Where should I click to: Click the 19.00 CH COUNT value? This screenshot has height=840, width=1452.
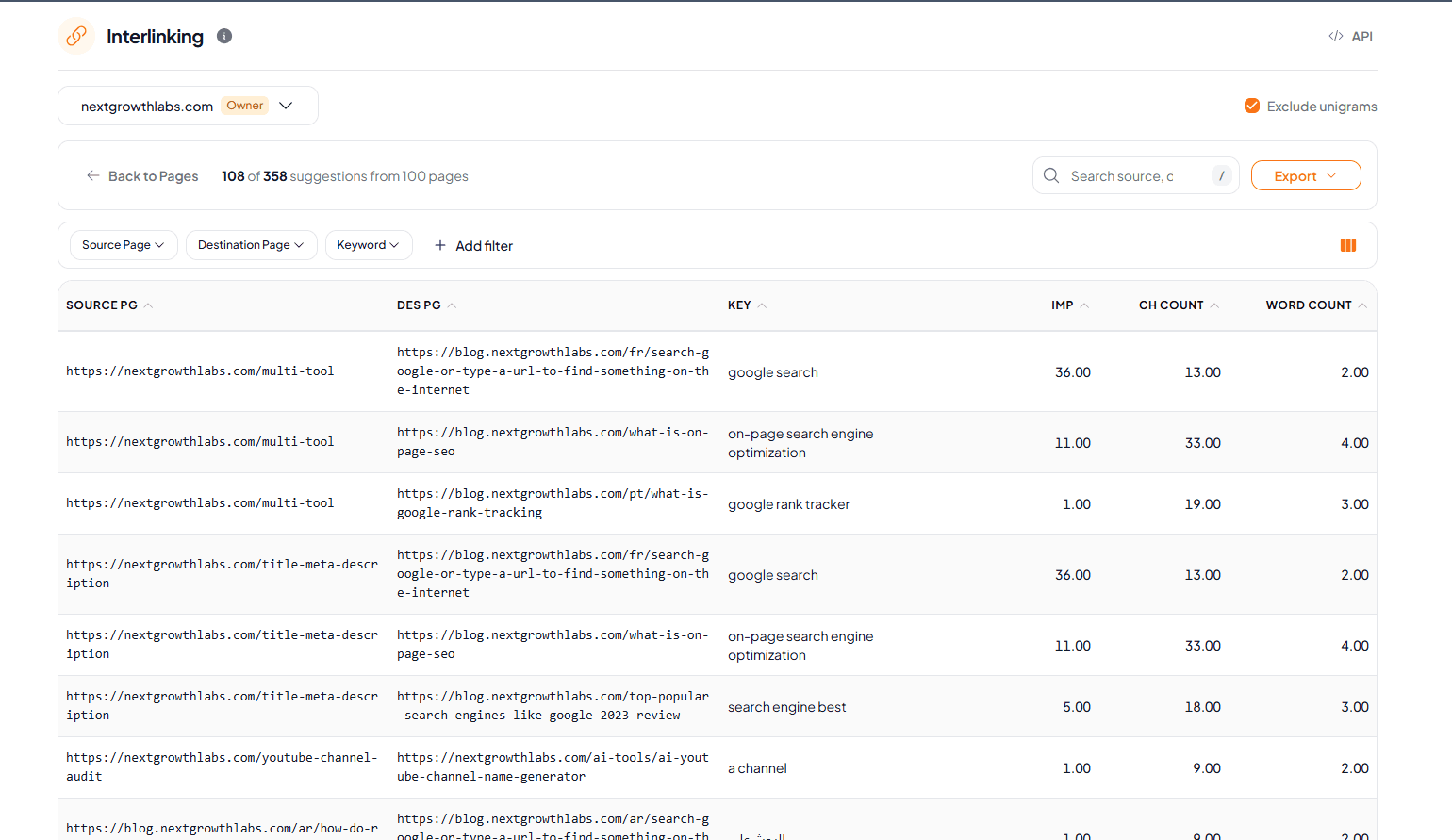click(x=1202, y=504)
